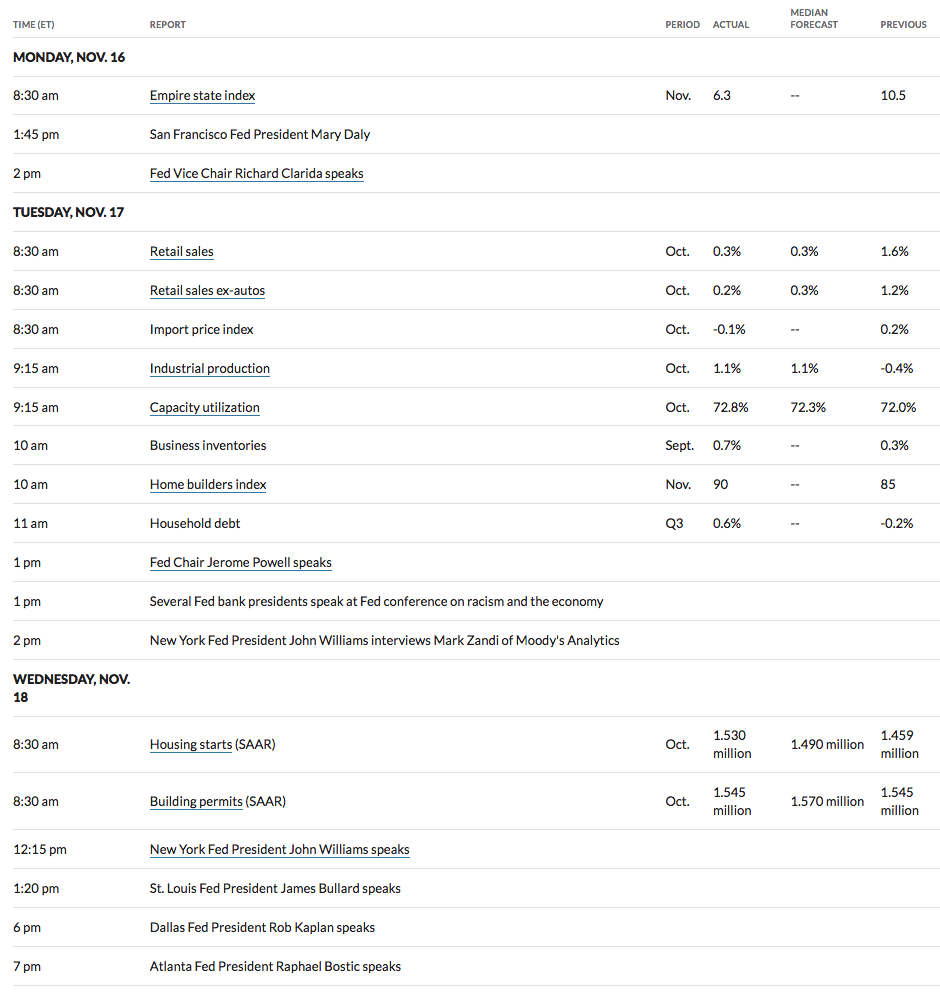Image resolution: width=940 pixels, height=992 pixels.
Task: Click the Import price index row text
Action: tap(201, 330)
